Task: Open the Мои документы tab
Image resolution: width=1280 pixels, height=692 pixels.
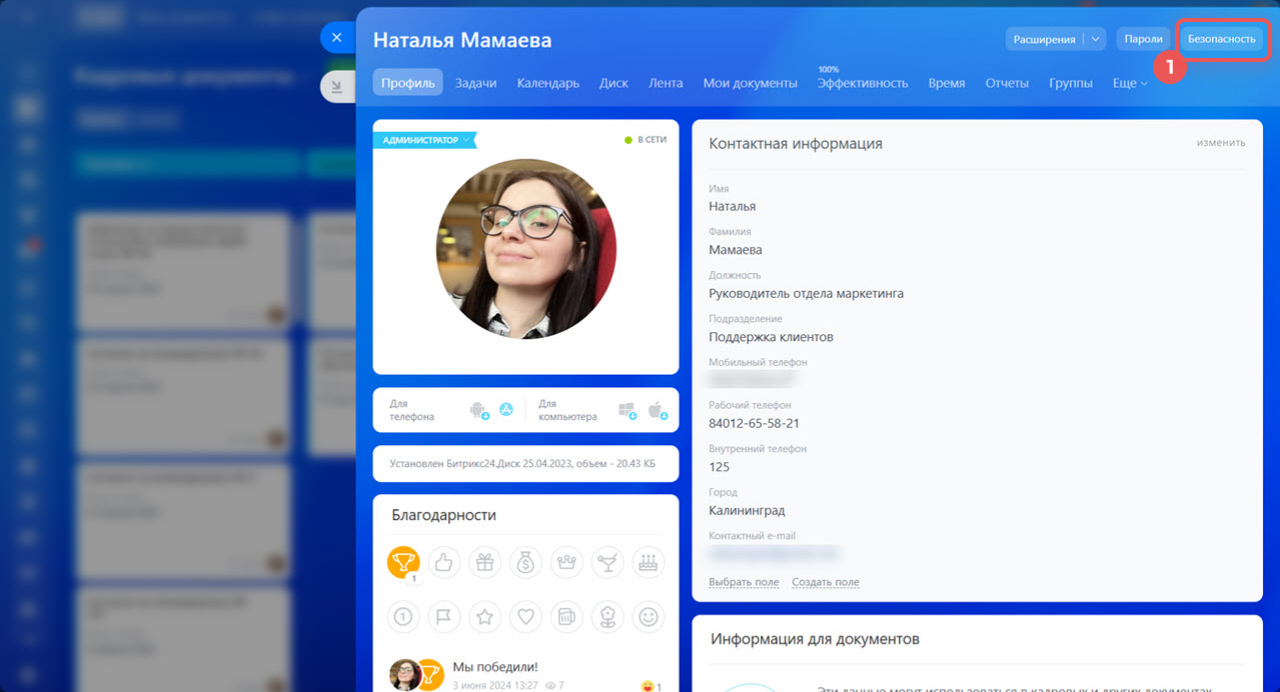Action: coord(750,83)
